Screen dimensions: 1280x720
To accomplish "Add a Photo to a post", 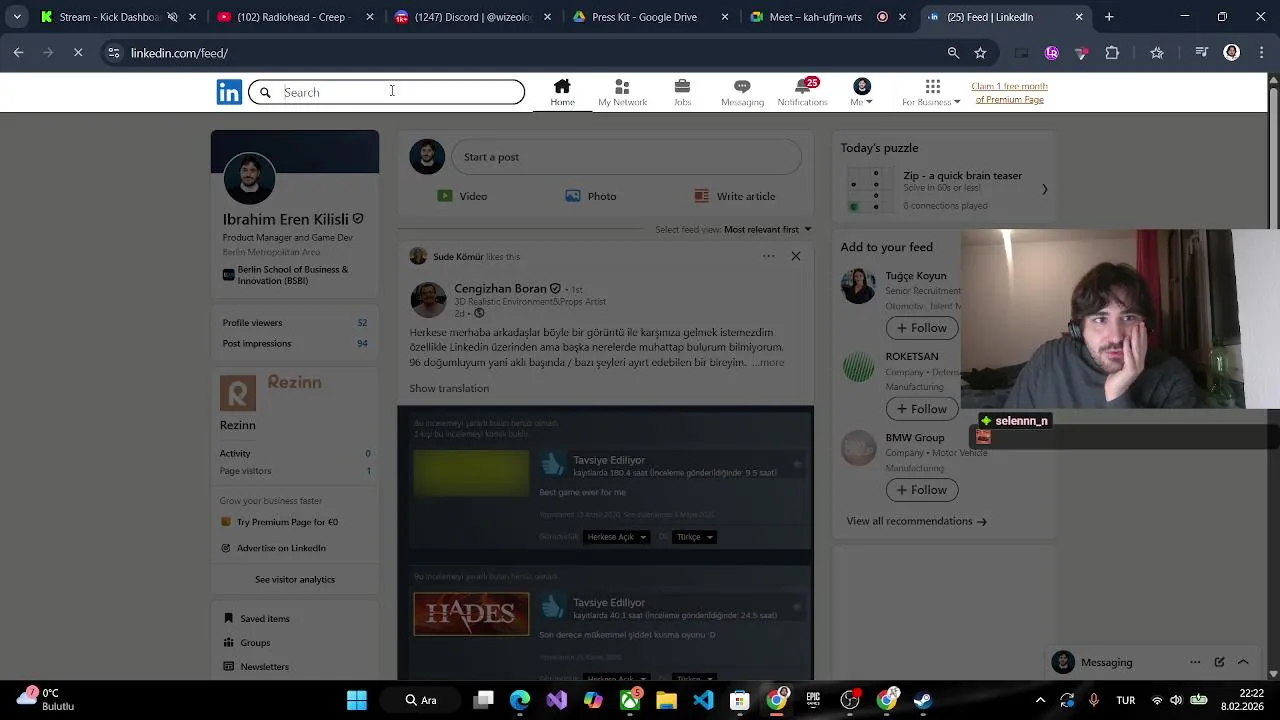I will (590, 196).
